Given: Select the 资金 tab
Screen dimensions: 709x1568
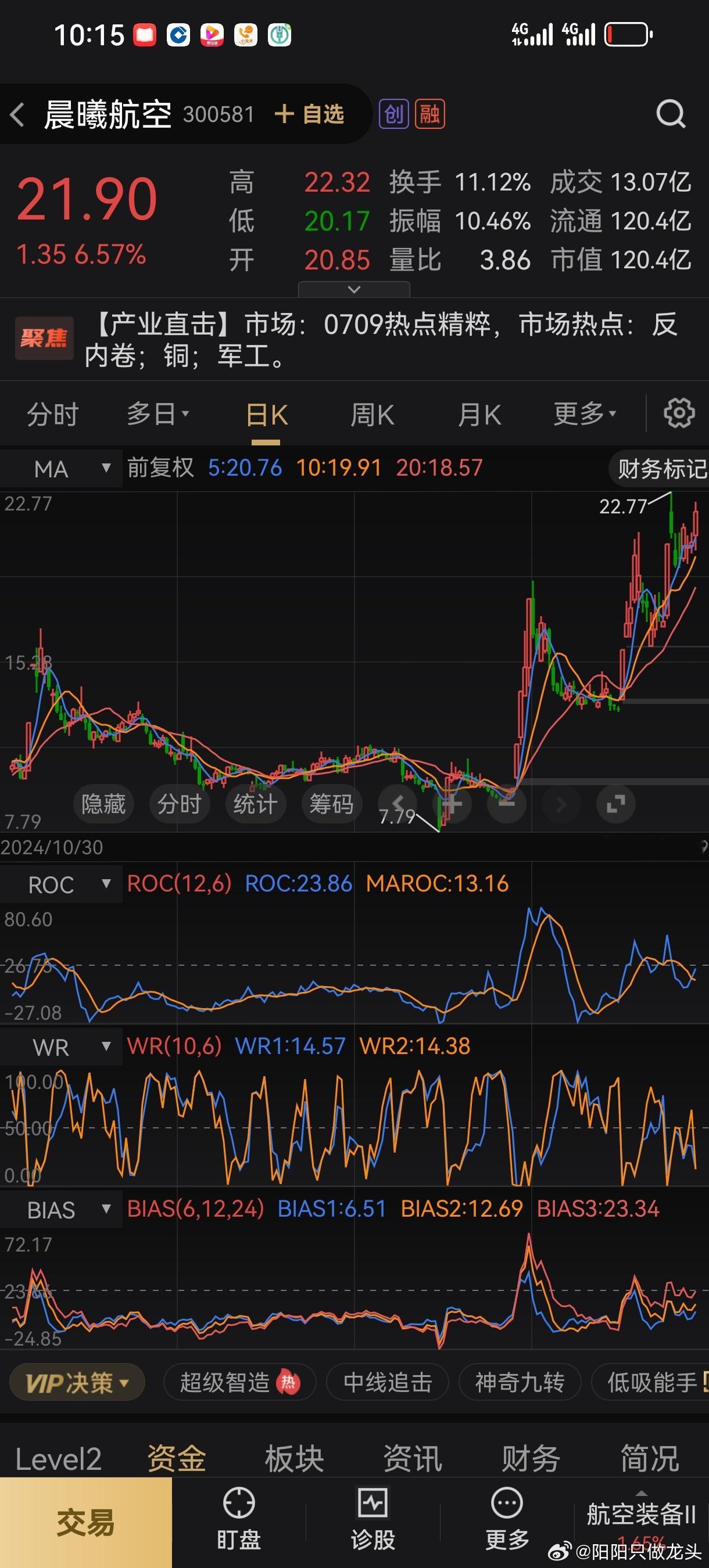Looking at the screenshot, I should tap(177, 1459).
